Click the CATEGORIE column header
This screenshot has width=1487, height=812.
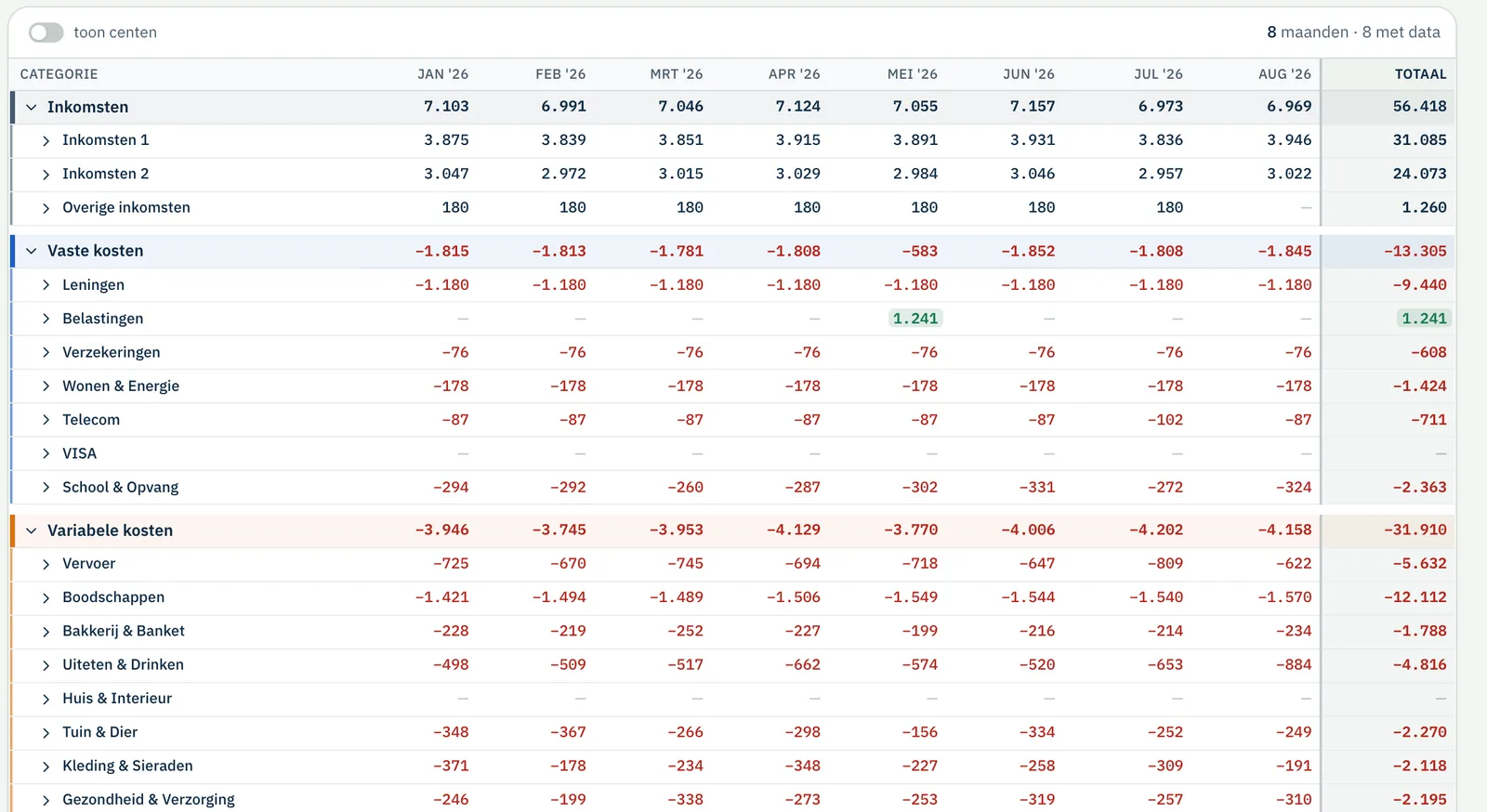click(x=59, y=74)
